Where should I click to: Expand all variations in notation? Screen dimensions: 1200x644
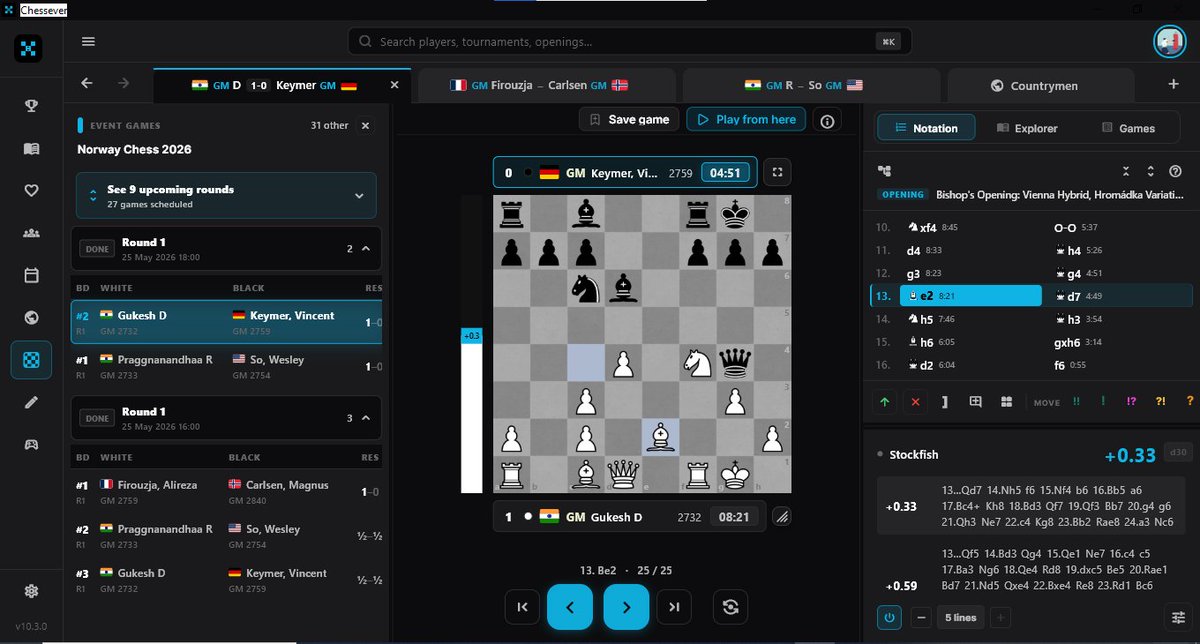click(x=1151, y=172)
